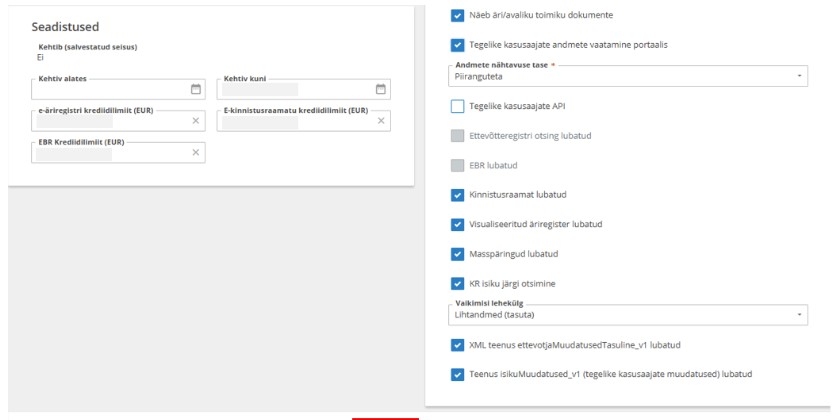This screenshot has width=835, height=420.
Task: Click E-kinnistusraamatu krediidilimiit (EUR) input
Action: pos(304,121)
